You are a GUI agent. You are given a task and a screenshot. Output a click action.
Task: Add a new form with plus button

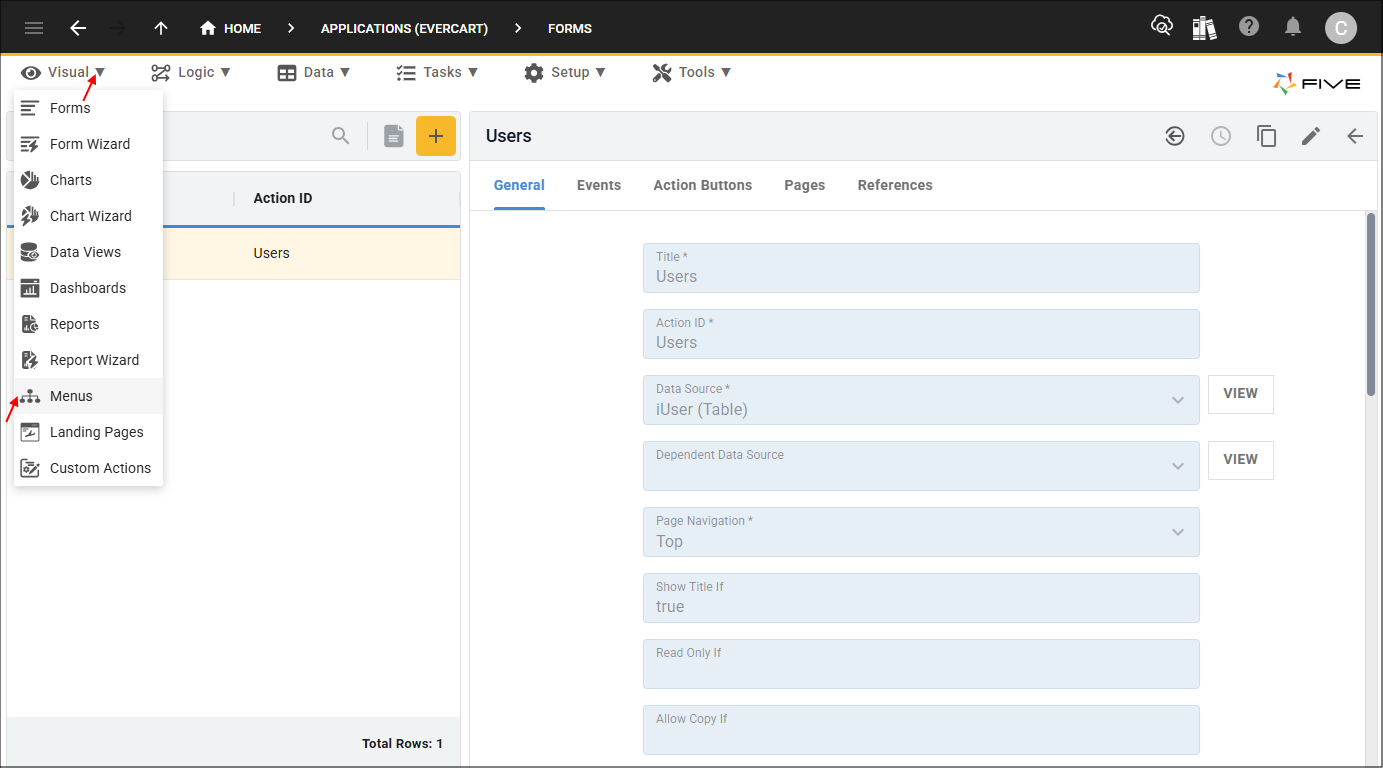click(x=436, y=136)
